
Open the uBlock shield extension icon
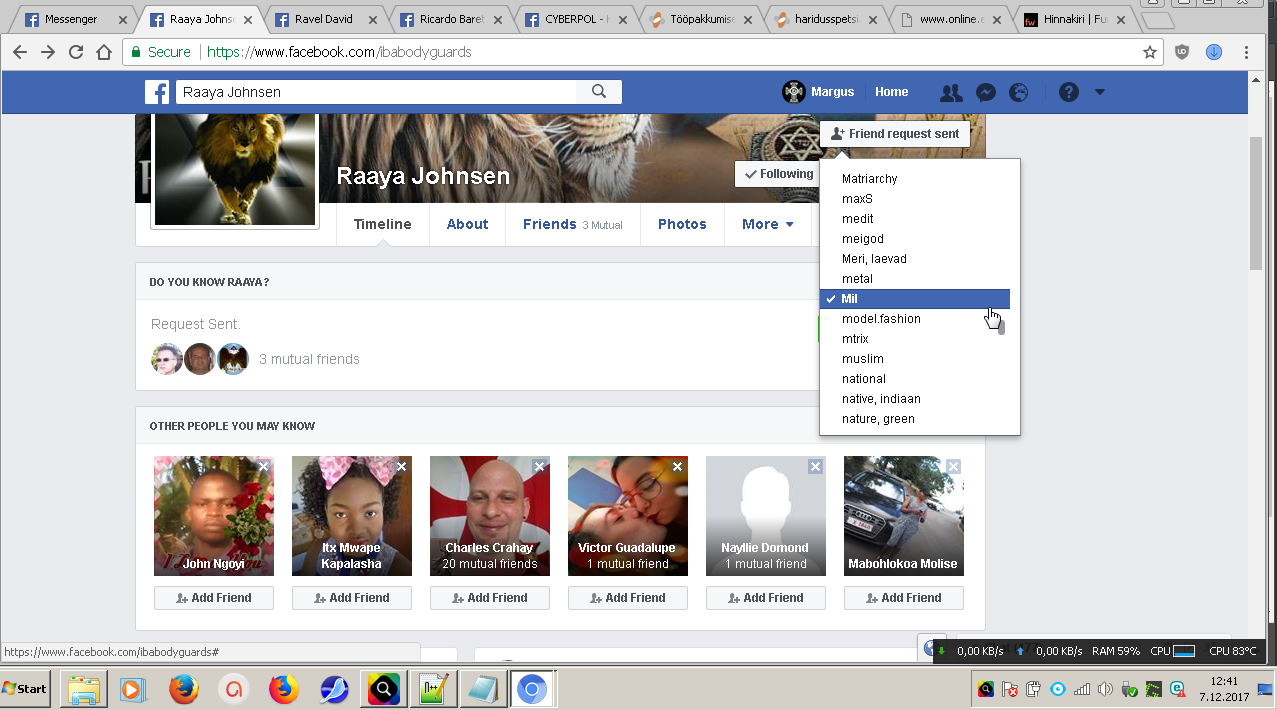(x=1182, y=52)
